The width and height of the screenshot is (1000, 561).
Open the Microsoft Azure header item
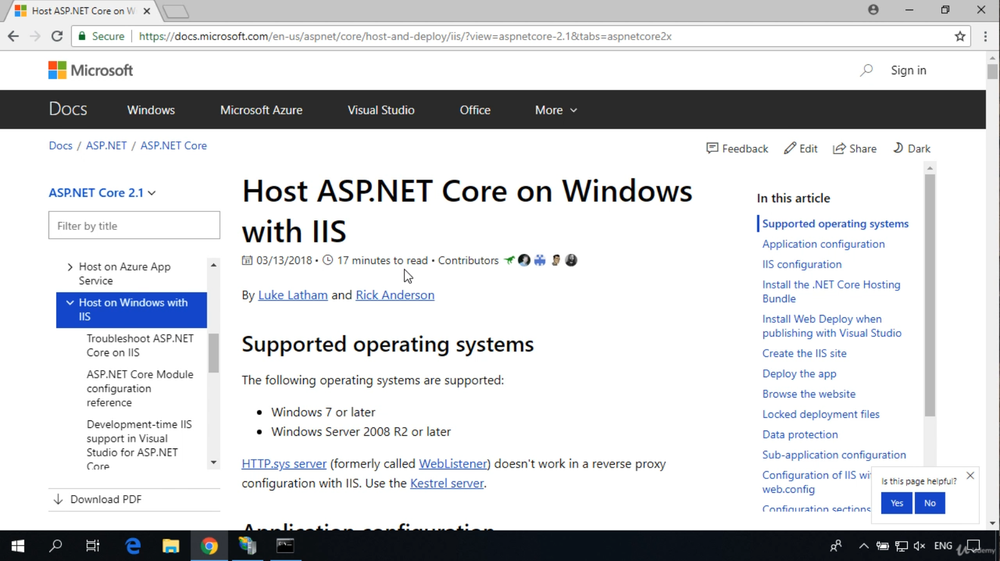coord(261,110)
